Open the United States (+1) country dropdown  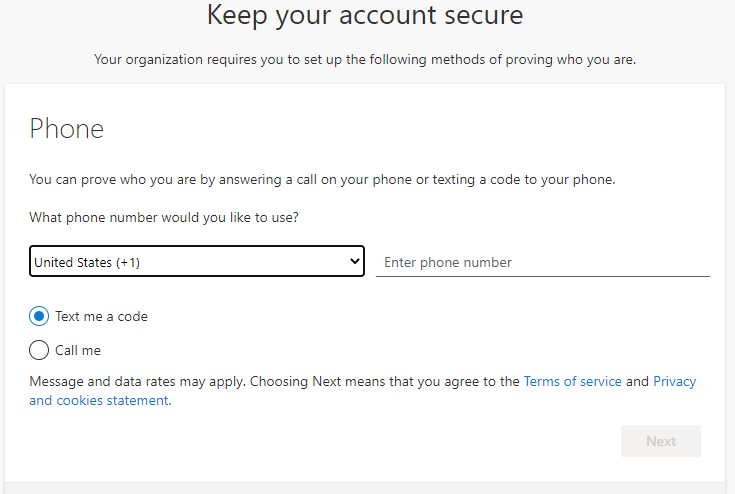pos(196,262)
